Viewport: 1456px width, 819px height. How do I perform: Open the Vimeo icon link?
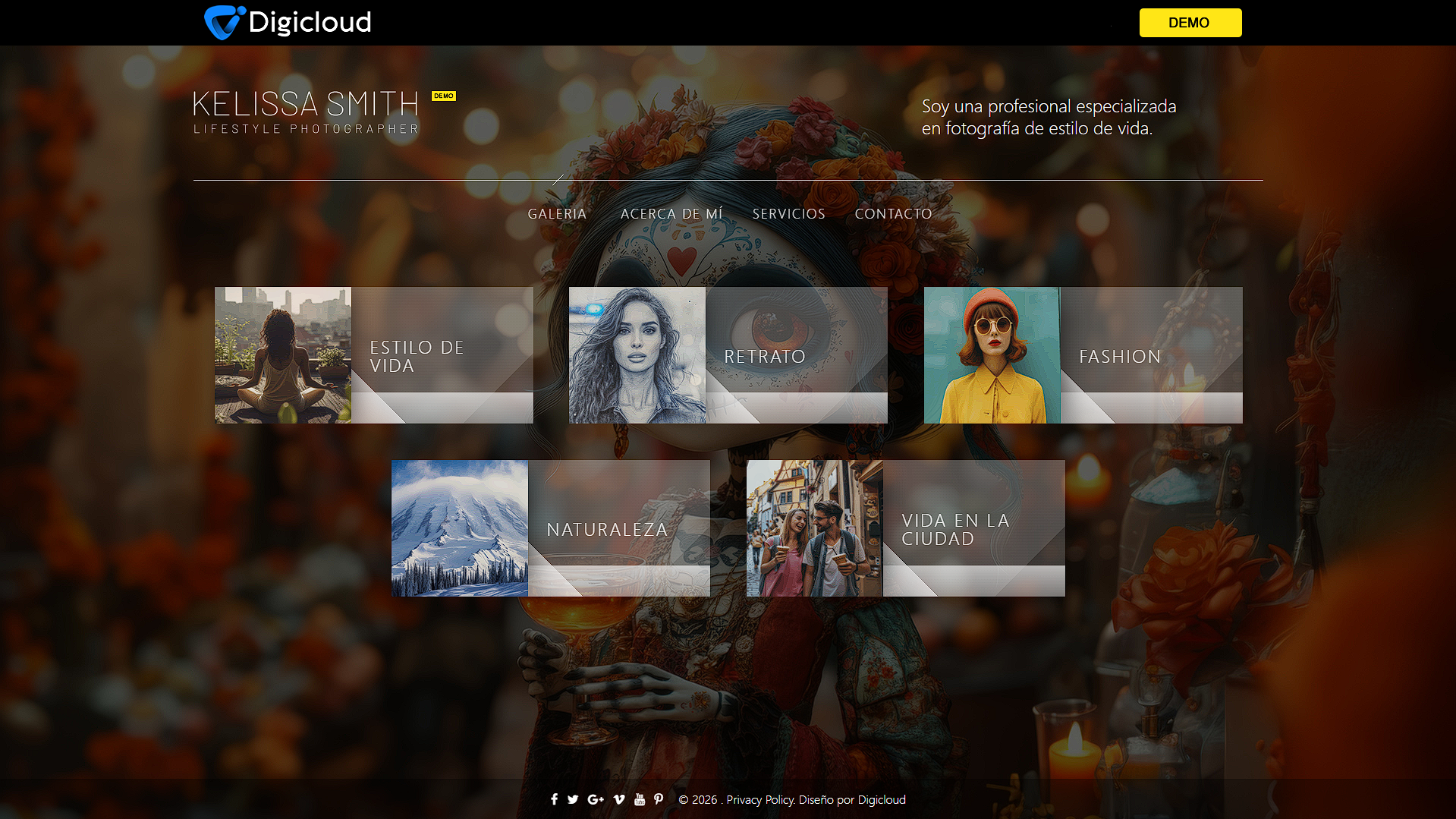click(x=619, y=799)
